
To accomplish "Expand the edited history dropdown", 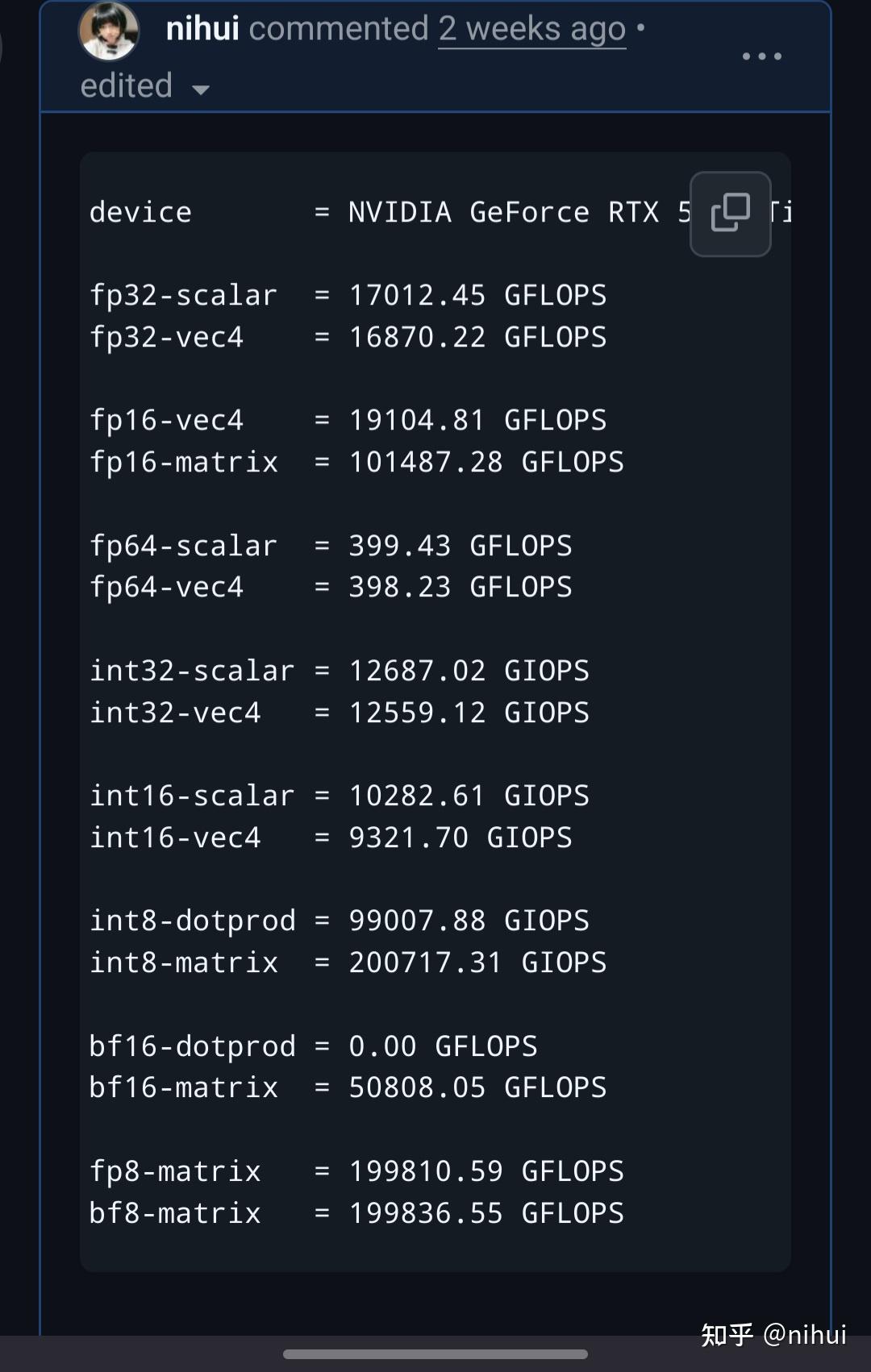I will coord(145,86).
